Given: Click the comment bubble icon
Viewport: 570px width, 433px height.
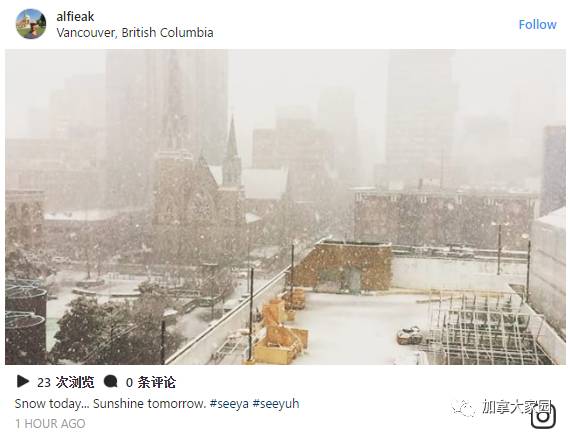Looking at the screenshot, I should pyautogui.click(x=110, y=381).
